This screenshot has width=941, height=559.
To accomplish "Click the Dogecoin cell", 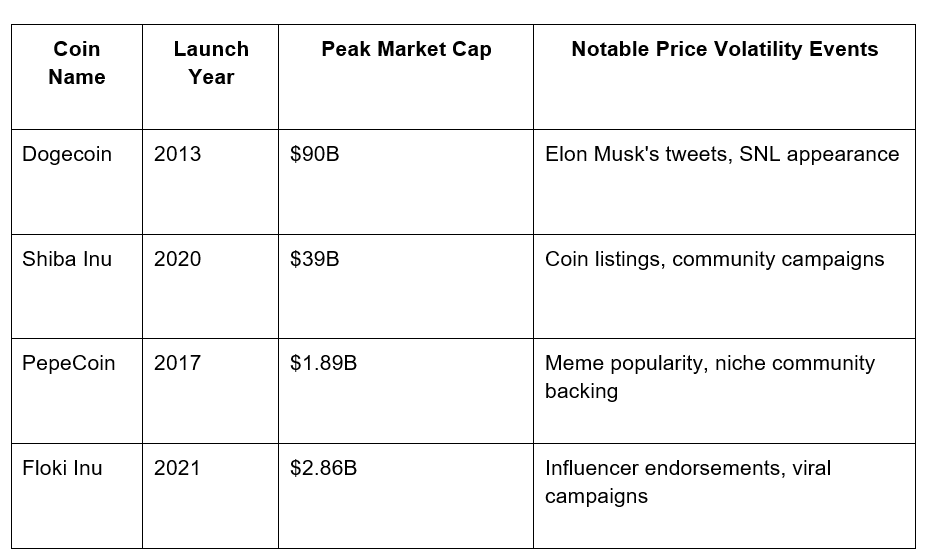I will (77, 182).
